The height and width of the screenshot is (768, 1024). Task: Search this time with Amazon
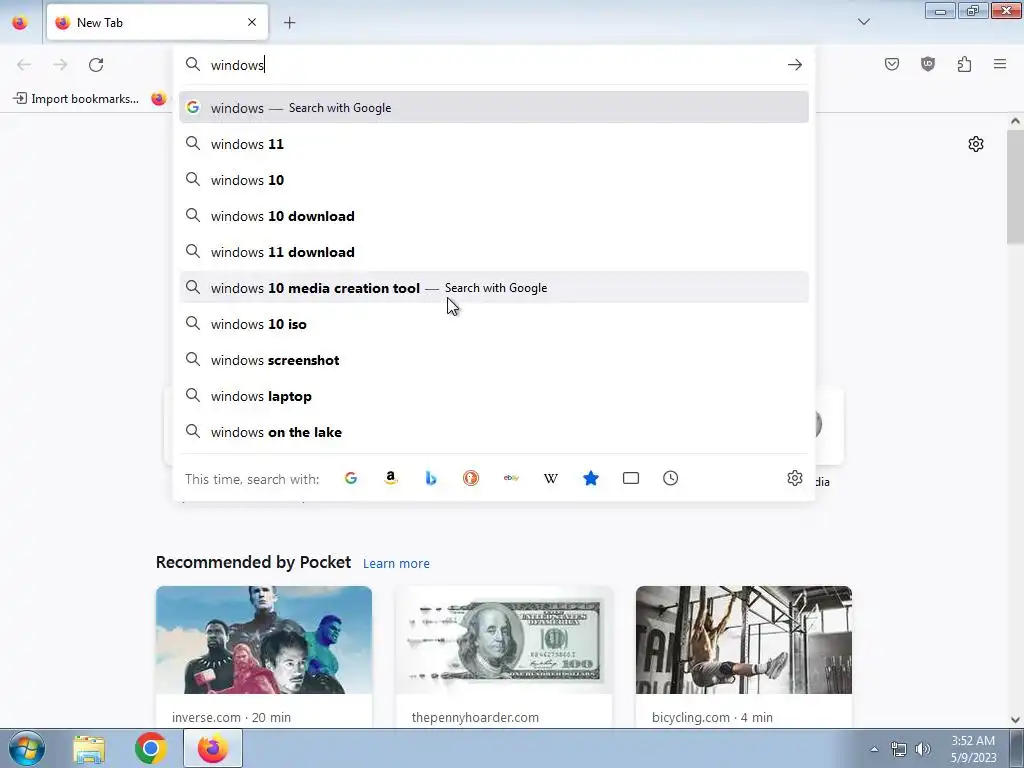coord(391,479)
